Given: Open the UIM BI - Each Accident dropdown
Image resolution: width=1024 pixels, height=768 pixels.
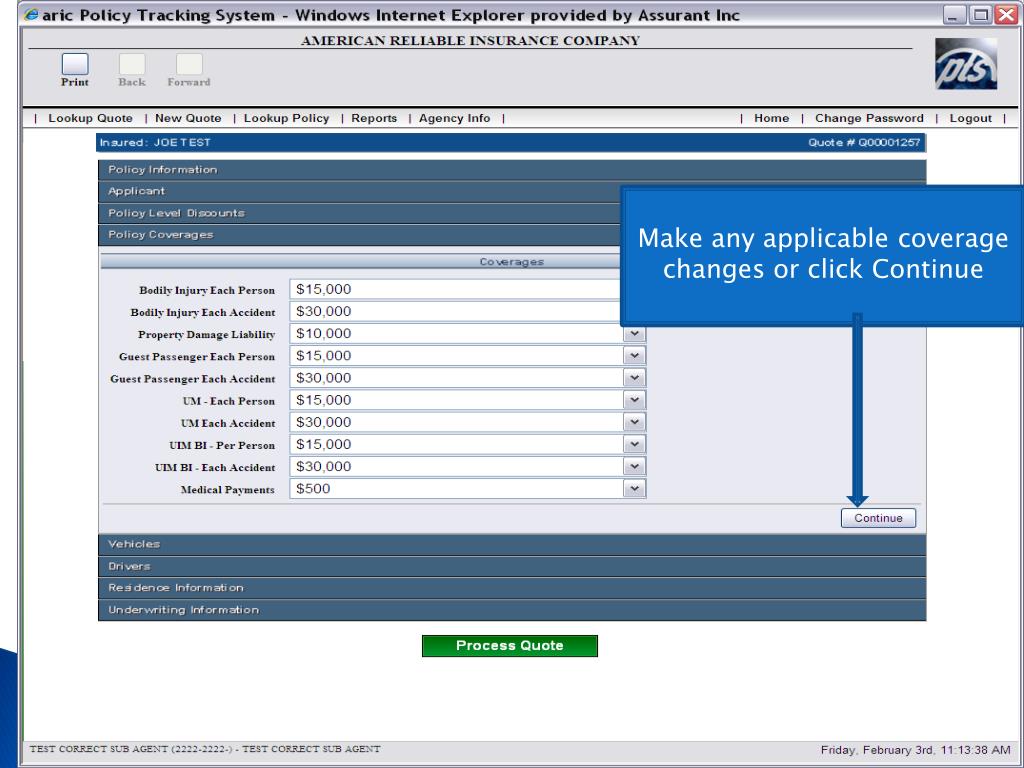Looking at the screenshot, I should [634, 467].
